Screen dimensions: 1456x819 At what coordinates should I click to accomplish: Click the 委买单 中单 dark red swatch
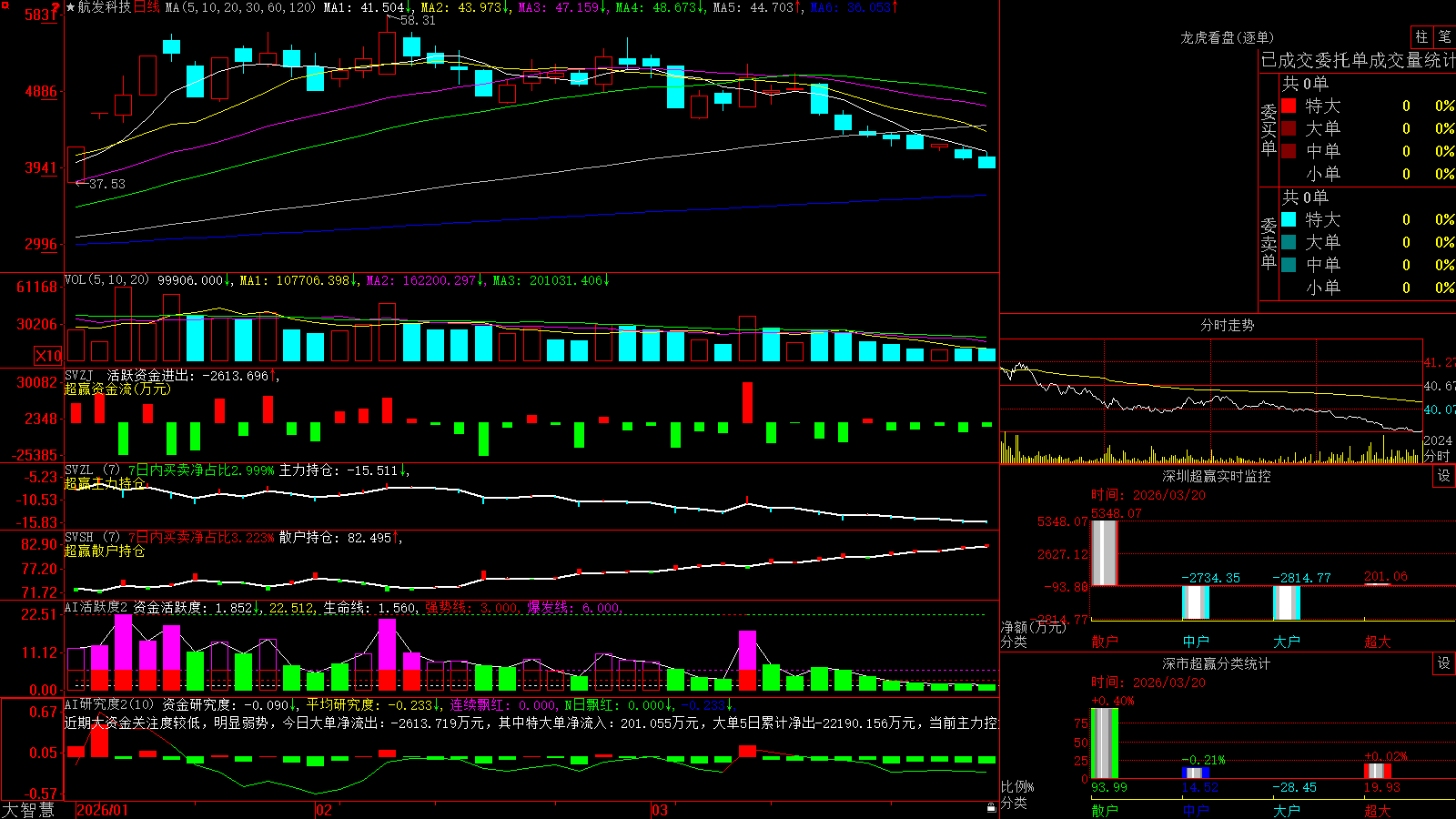[1289, 151]
